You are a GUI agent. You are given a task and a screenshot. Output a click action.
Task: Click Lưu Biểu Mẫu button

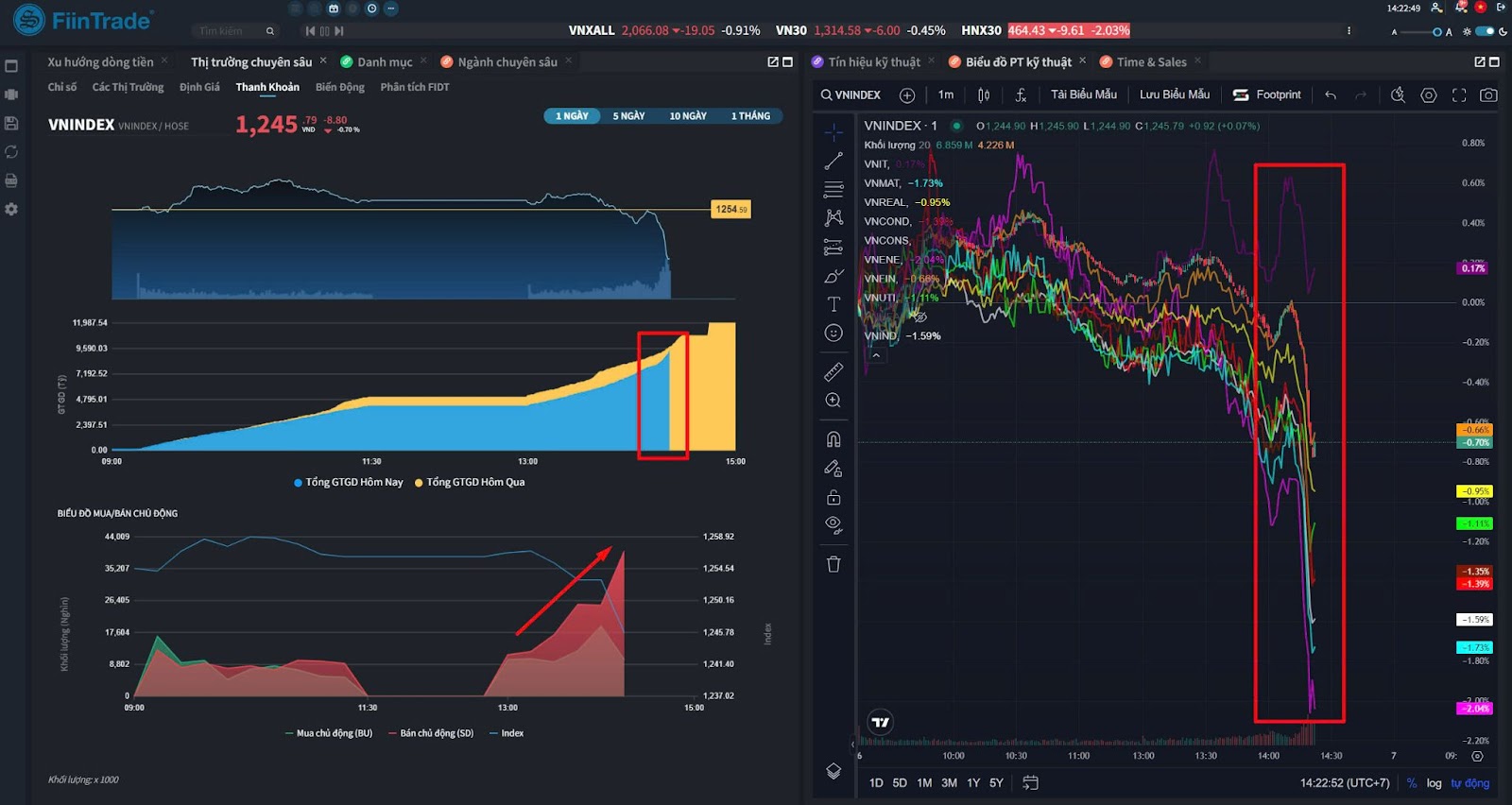point(1175,94)
